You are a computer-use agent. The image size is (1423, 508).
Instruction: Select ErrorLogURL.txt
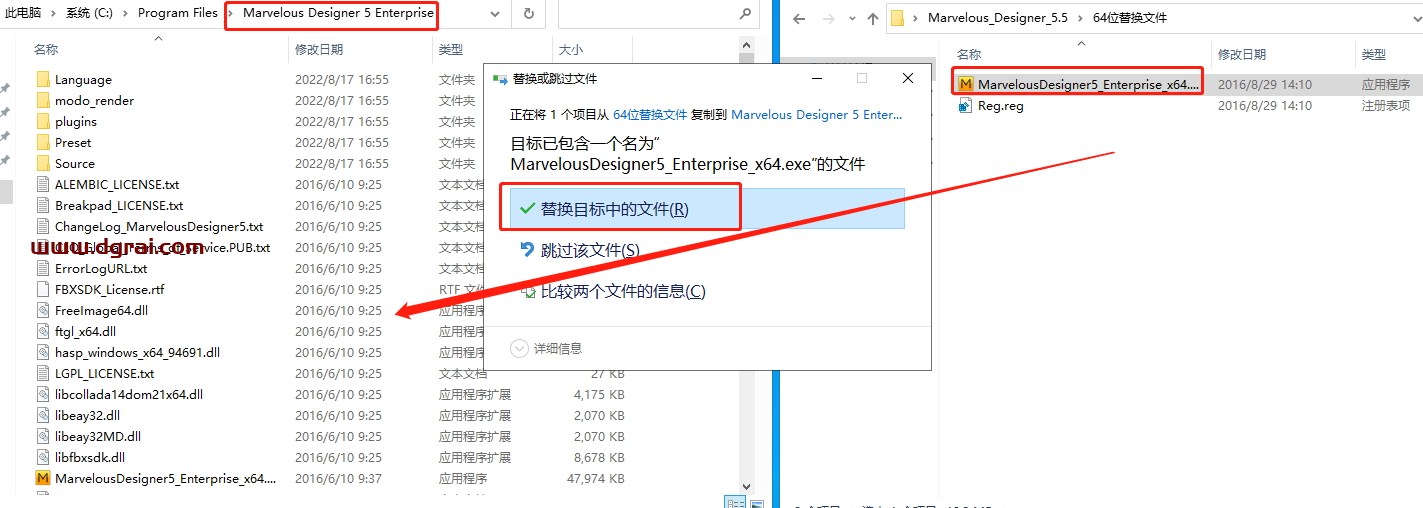pyautogui.click(x=101, y=268)
